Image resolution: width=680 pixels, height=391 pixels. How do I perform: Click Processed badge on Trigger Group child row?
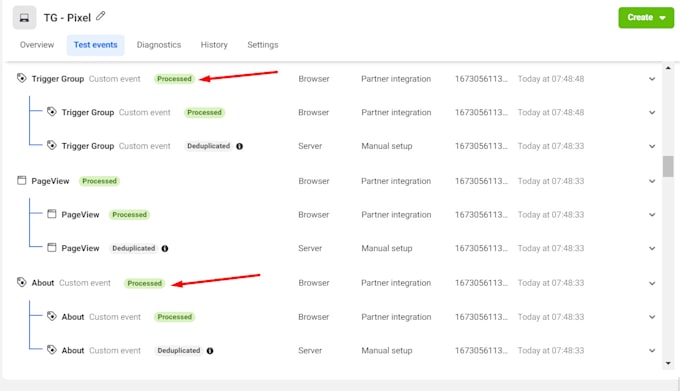(x=204, y=112)
